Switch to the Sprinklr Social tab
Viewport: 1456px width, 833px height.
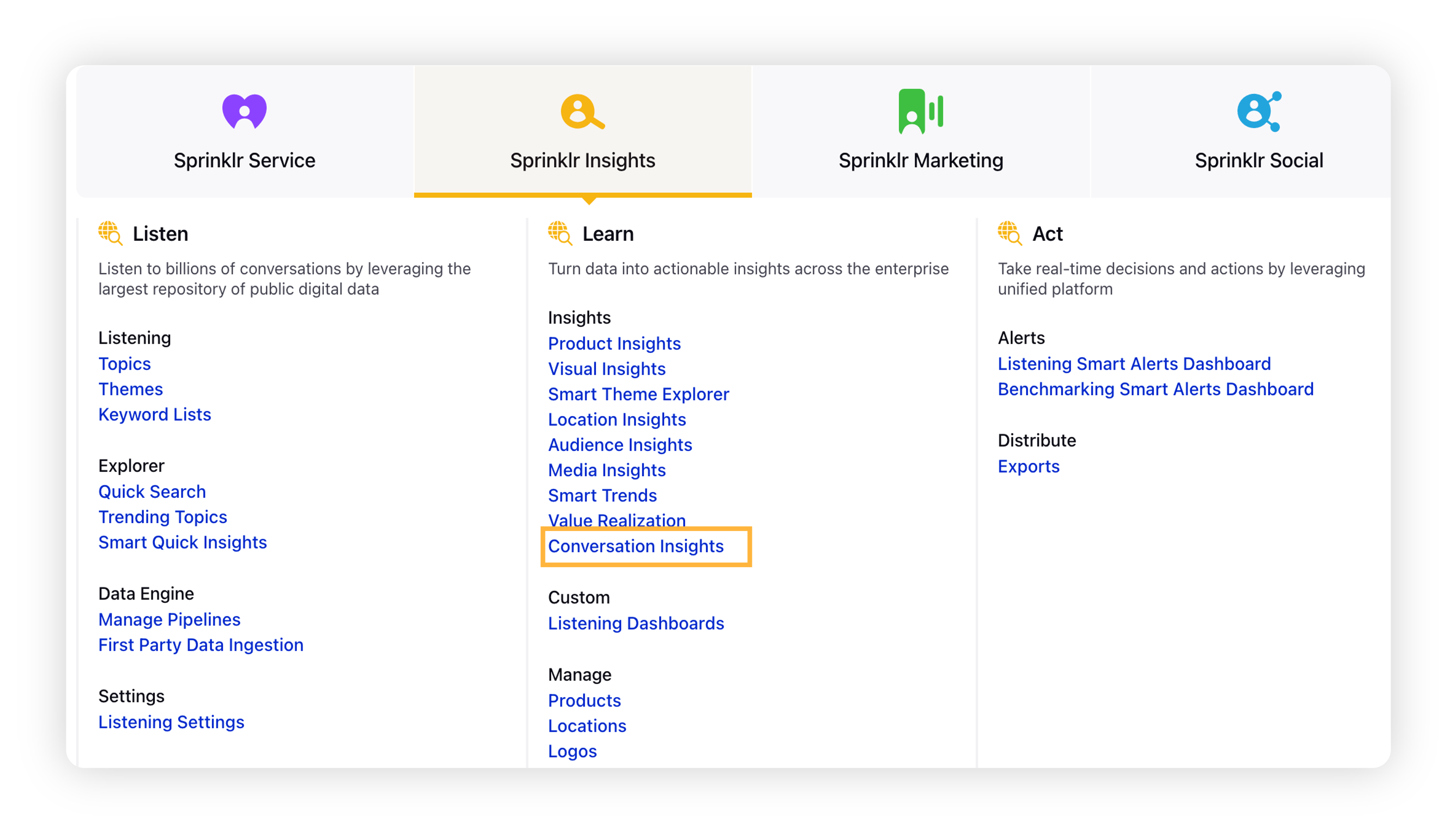point(1240,131)
